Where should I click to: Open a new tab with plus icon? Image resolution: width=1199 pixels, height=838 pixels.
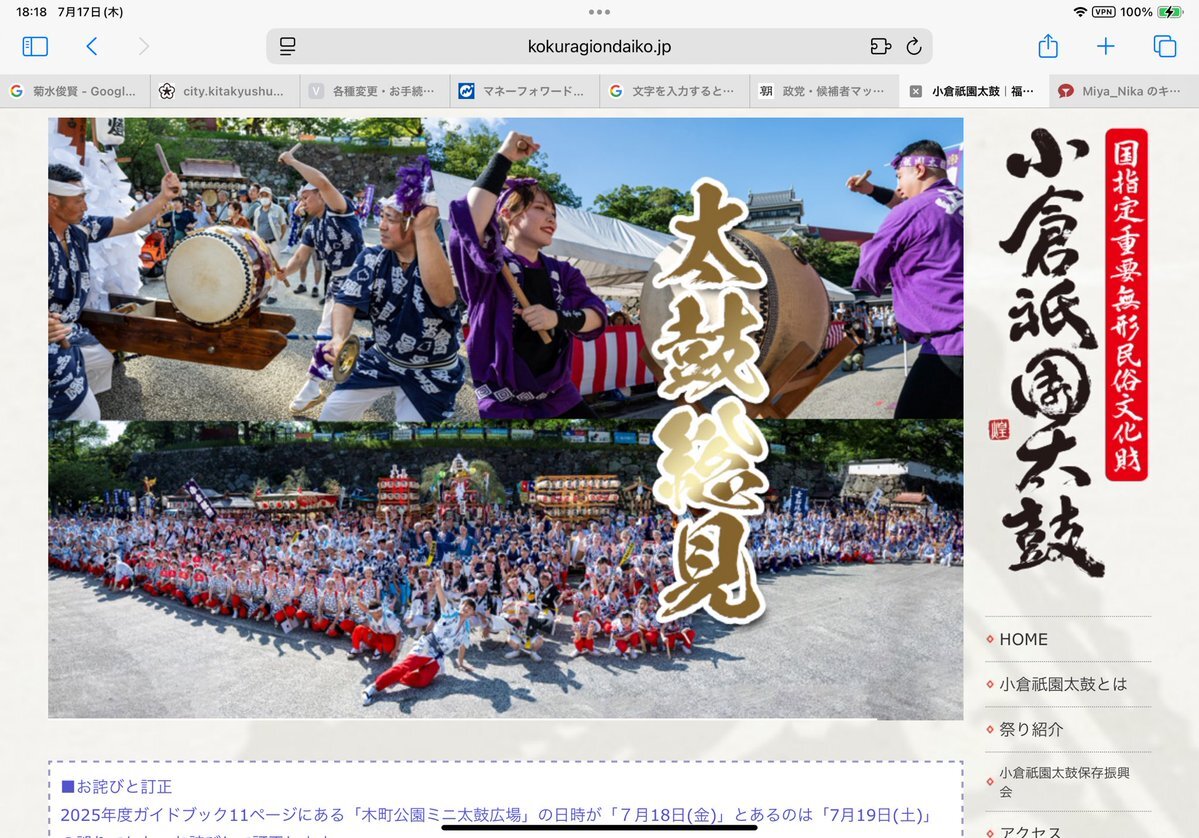(1106, 47)
